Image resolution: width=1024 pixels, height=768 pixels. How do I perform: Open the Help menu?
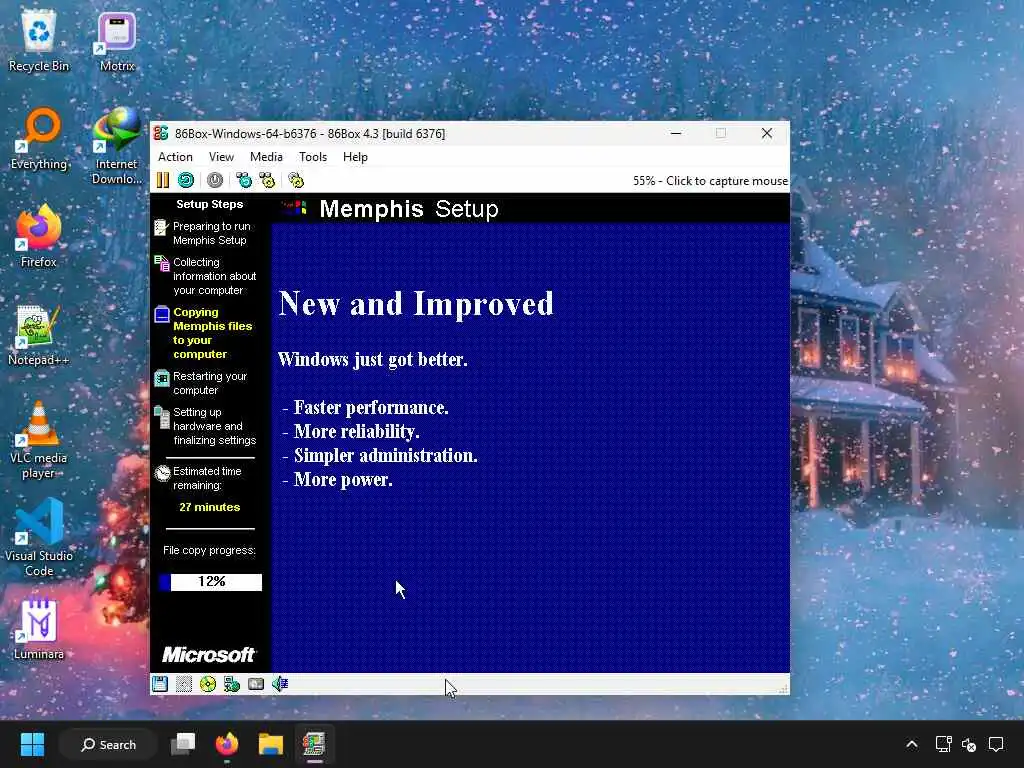(x=355, y=157)
